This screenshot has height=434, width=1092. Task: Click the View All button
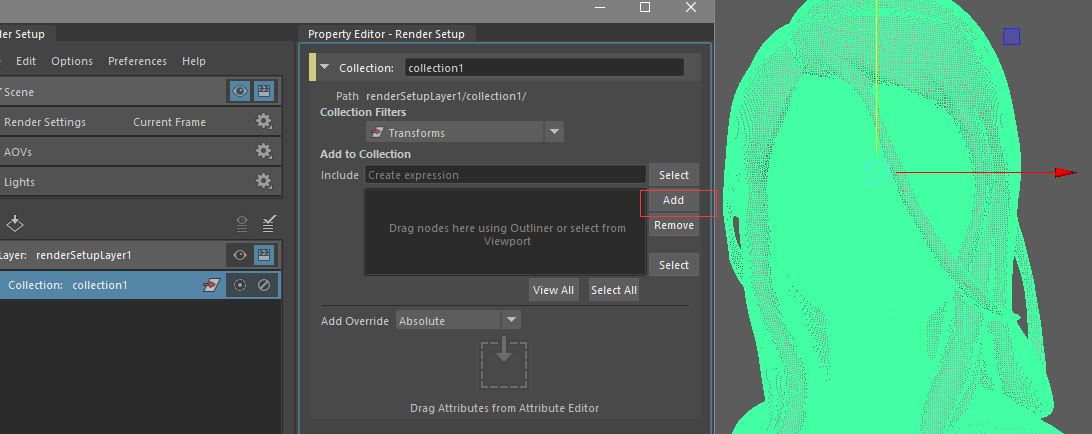553,290
